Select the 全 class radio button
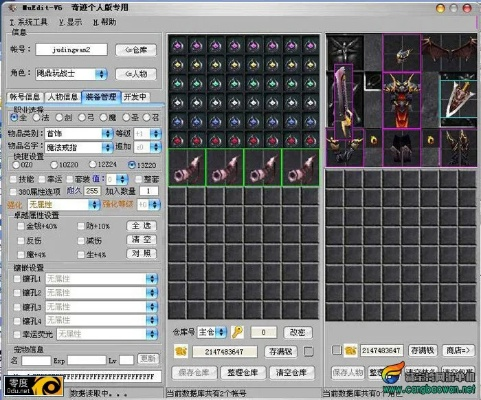 coord(14,117)
